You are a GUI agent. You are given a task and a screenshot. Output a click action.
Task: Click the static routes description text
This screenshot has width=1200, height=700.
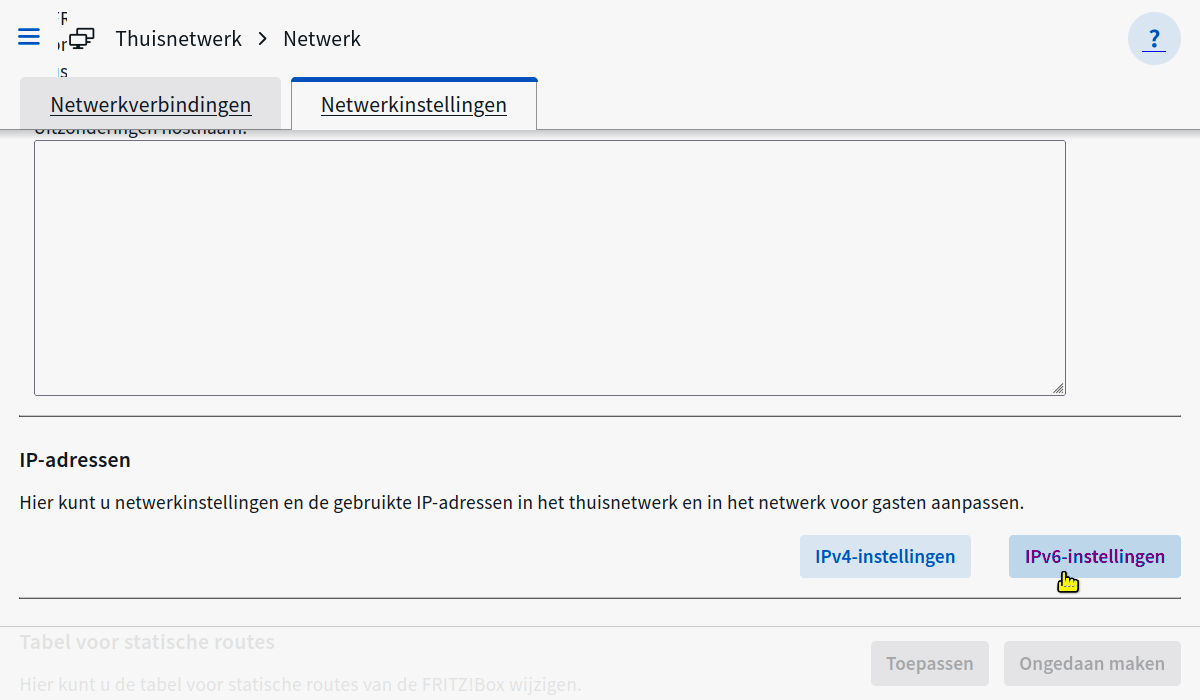click(300, 686)
